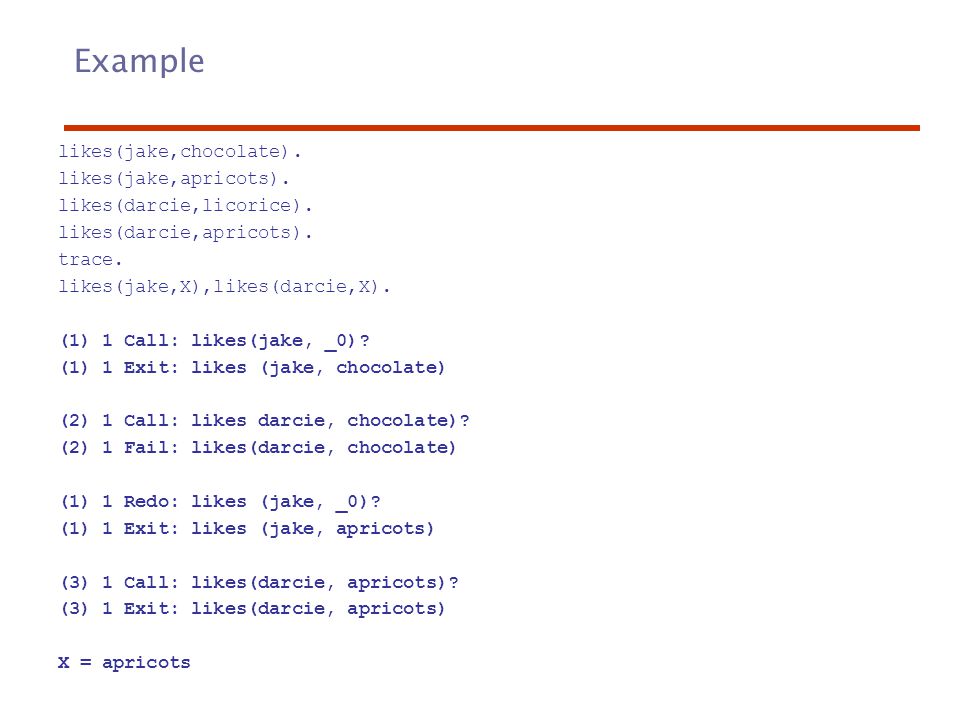Select the likes(jake,apricots) fact line
The width and height of the screenshot is (960, 720).
pos(173,178)
